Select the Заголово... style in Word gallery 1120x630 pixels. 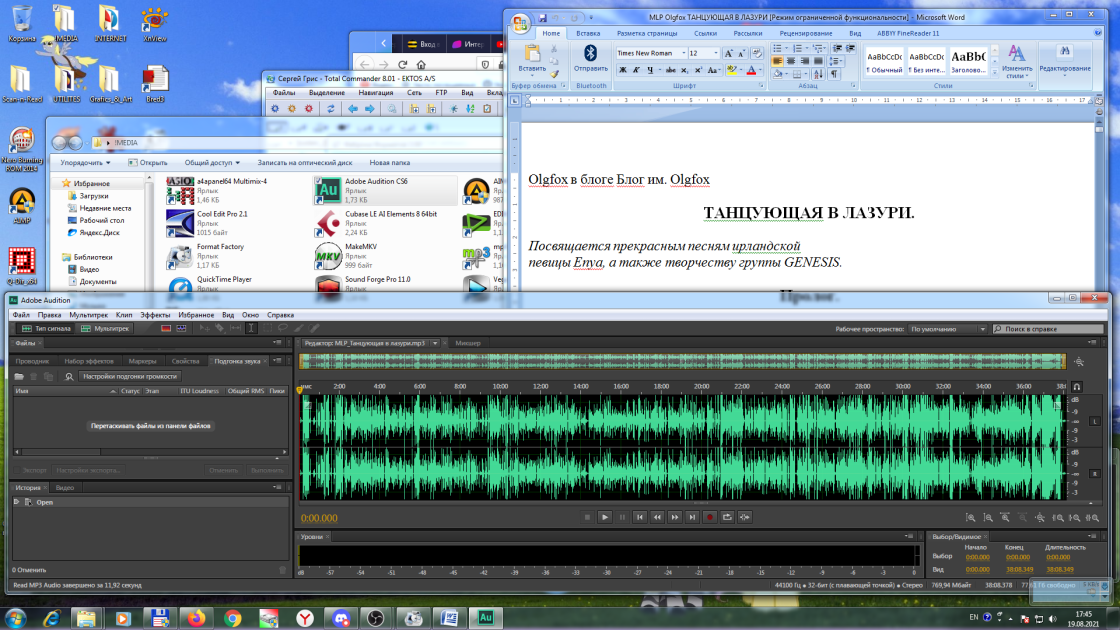click(968, 60)
